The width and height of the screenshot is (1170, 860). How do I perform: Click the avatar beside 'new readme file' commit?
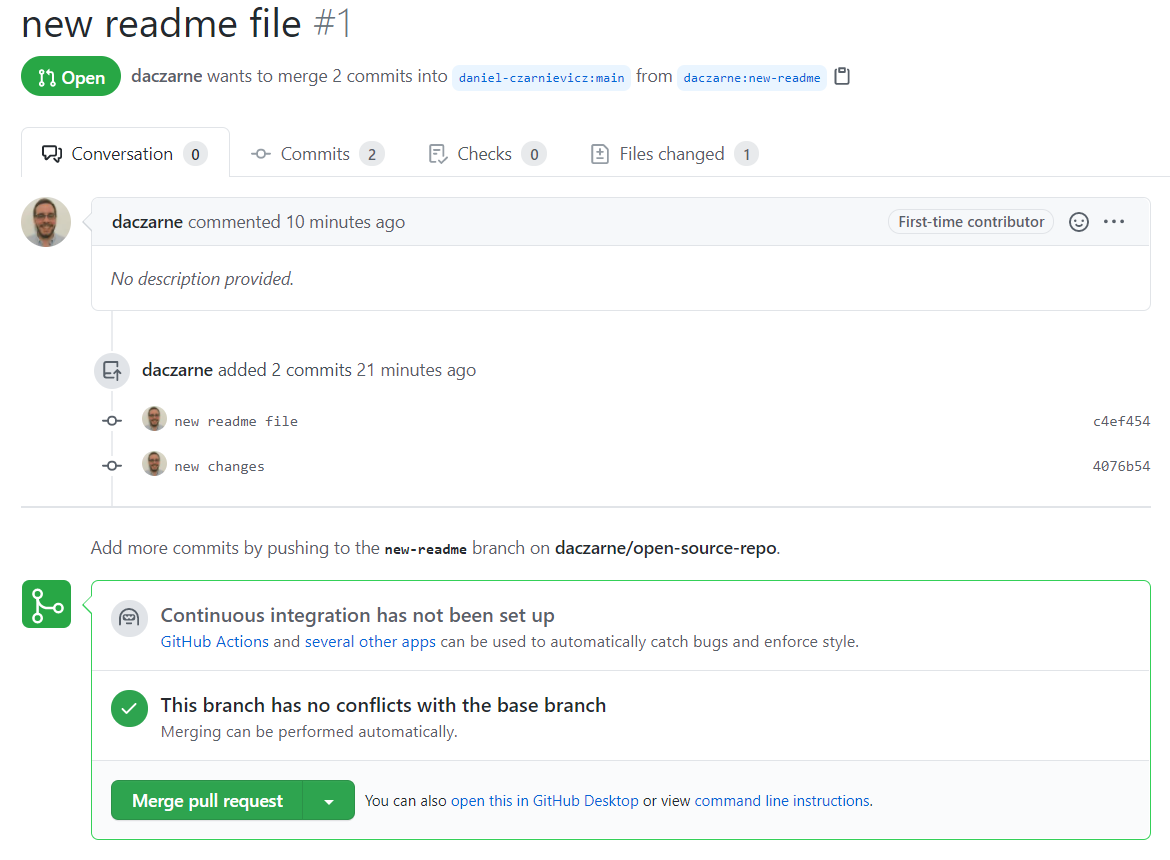[154, 420]
